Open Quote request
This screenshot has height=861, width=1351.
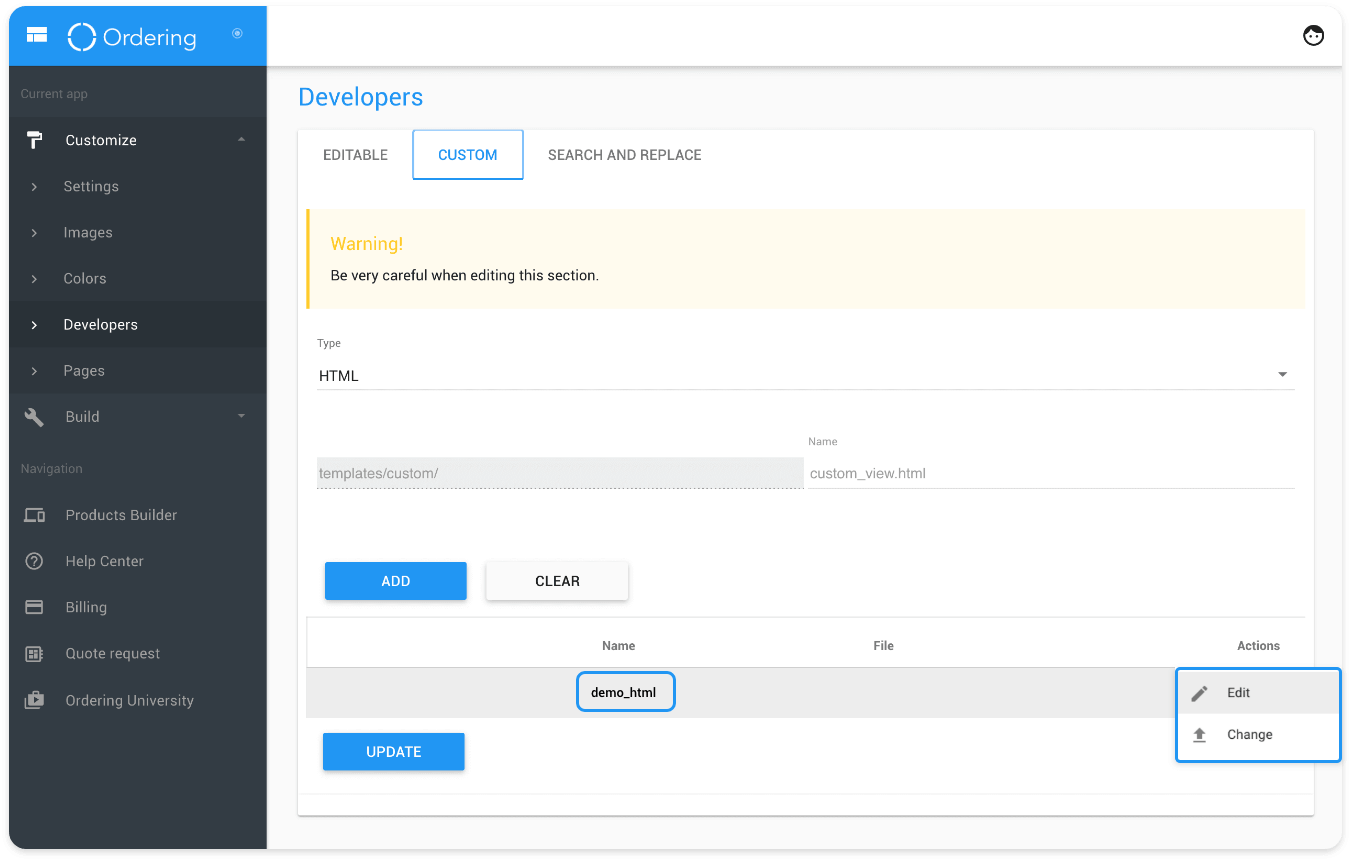(113, 653)
